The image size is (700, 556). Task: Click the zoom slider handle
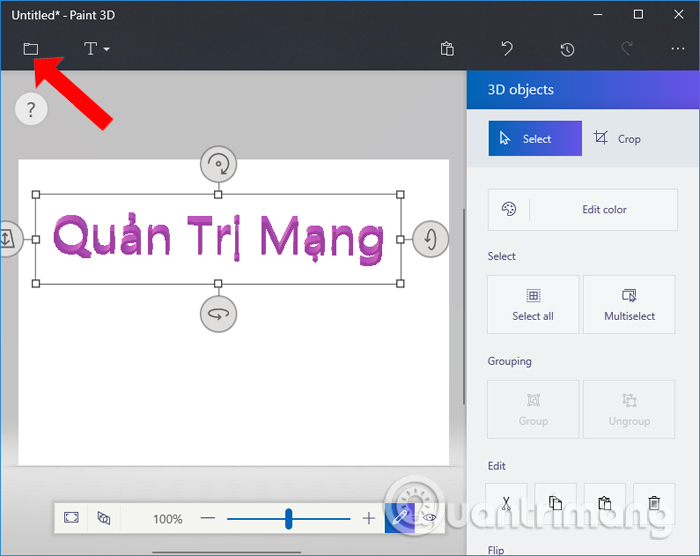(288, 518)
